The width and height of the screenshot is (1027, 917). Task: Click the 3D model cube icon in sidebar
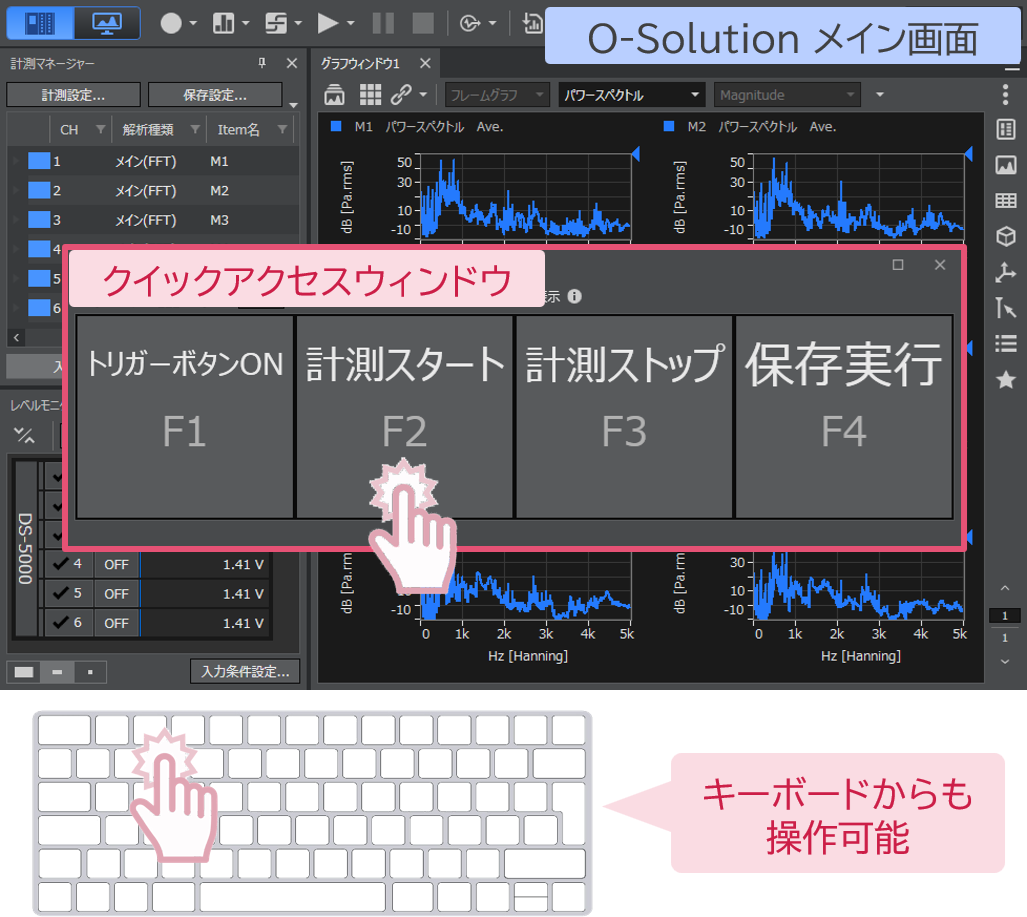(x=1007, y=235)
